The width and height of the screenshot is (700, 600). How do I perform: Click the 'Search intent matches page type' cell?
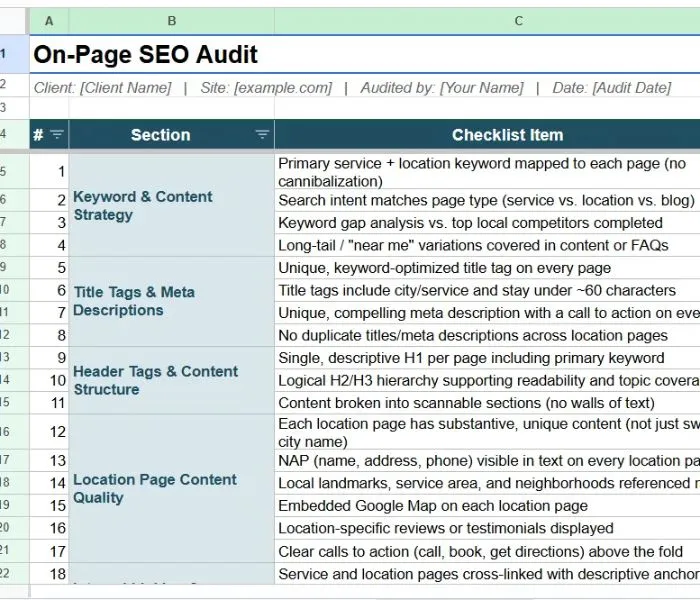pyautogui.click(x=487, y=200)
